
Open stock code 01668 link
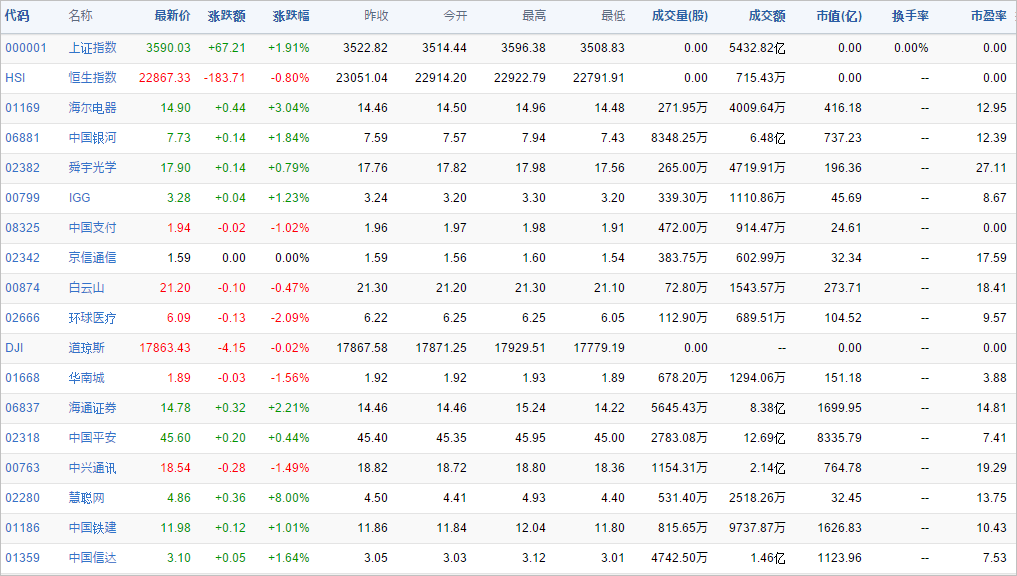pos(23,378)
